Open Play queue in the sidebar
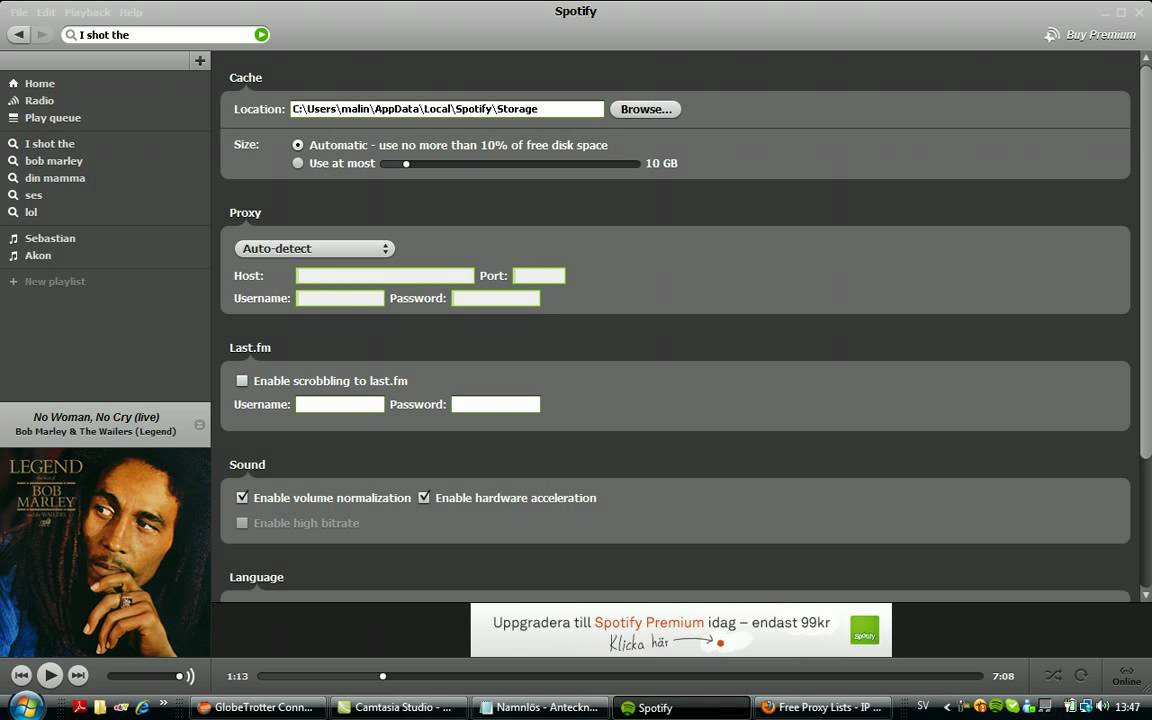1152x720 pixels. [x=52, y=118]
